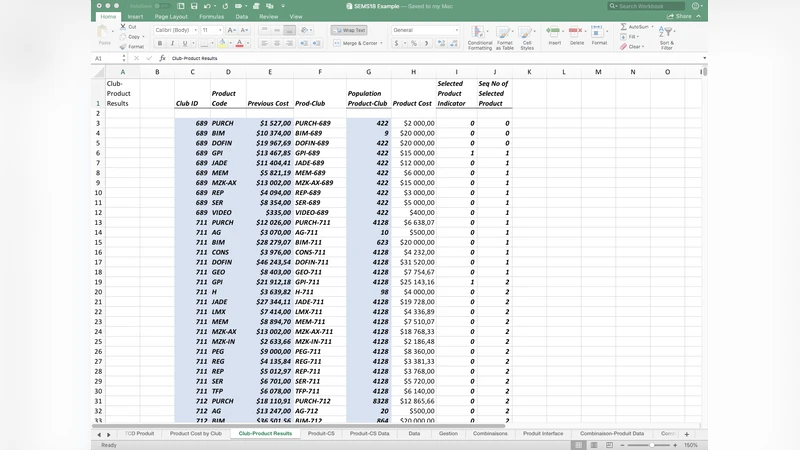
Task: Open the Product Cost by Club sheet
Action: 196,434
